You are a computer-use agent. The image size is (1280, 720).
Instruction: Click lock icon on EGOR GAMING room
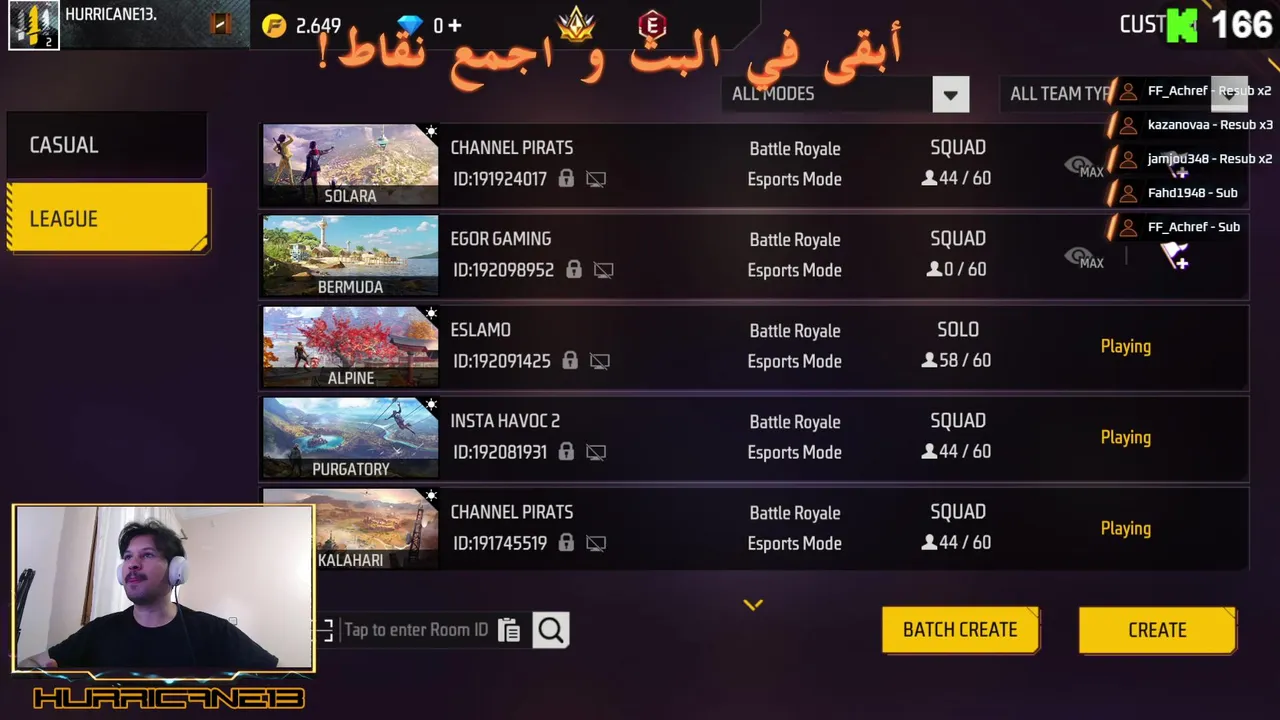573,270
